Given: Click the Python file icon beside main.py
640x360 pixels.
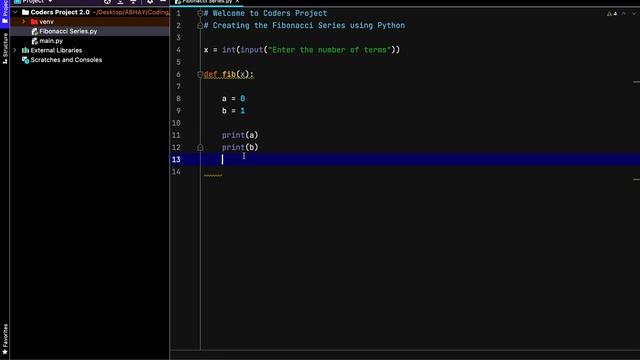Looking at the screenshot, I should pos(35,41).
